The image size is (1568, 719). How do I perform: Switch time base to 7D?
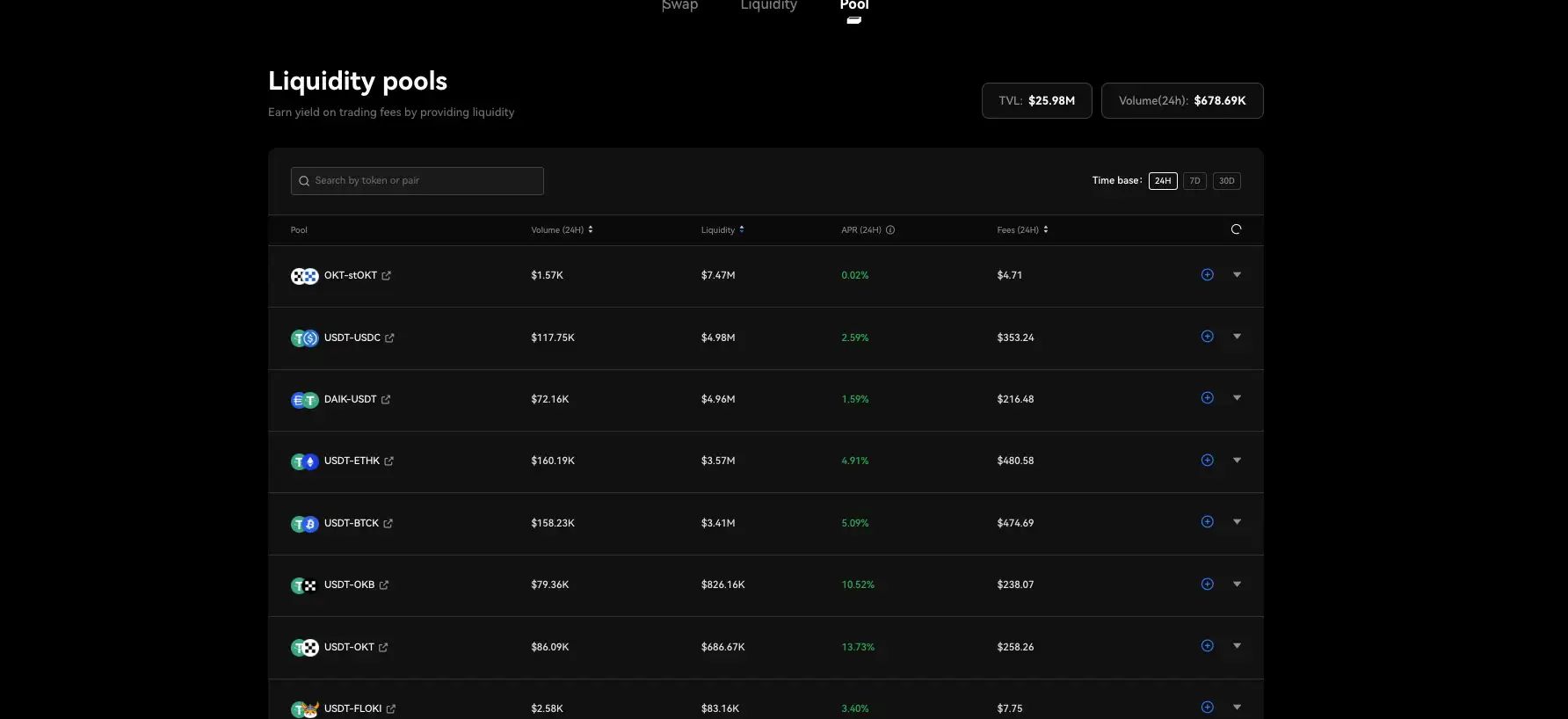[x=1194, y=181]
